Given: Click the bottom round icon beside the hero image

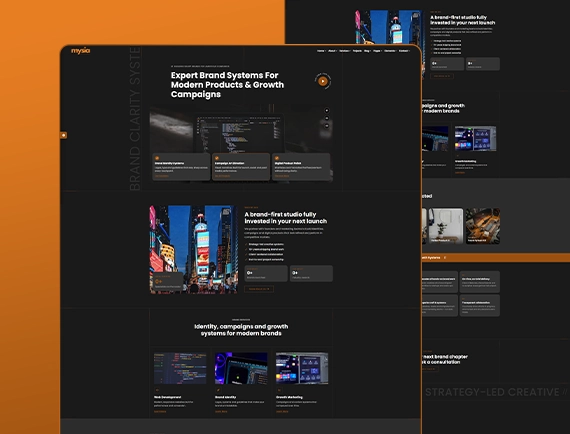Looking at the screenshot, I should (x=326, y=126).
